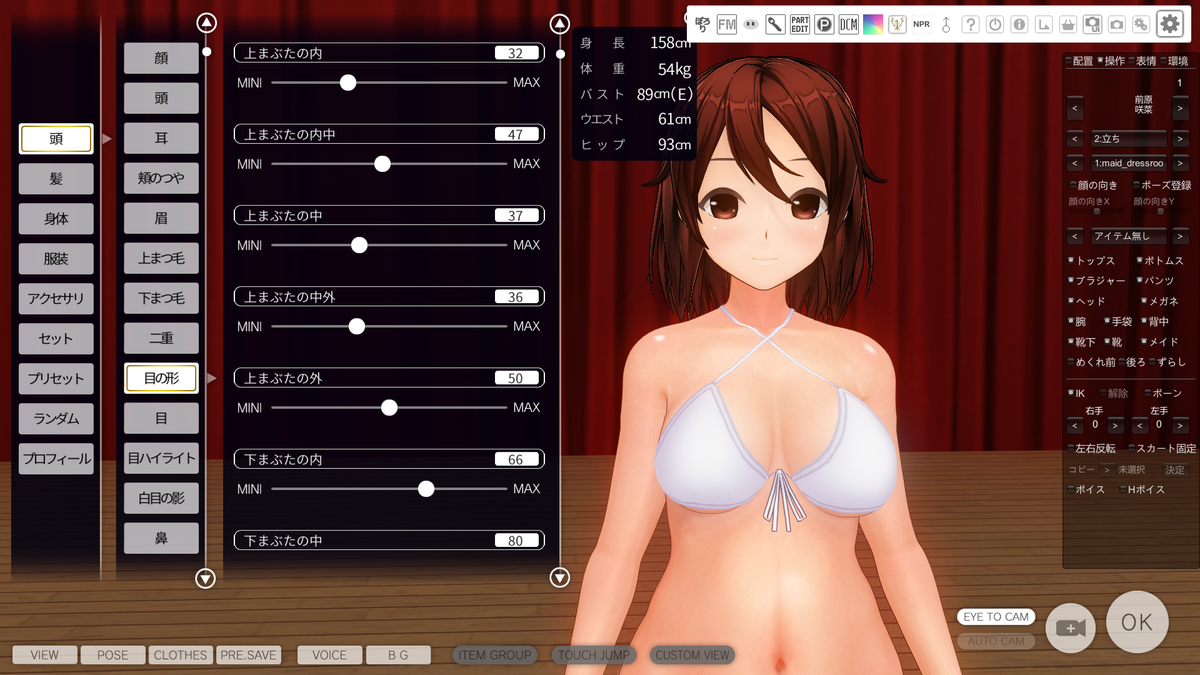Click the CLOTHES button
Screen dimensions: 1200x675
click(x=180, y=655)
